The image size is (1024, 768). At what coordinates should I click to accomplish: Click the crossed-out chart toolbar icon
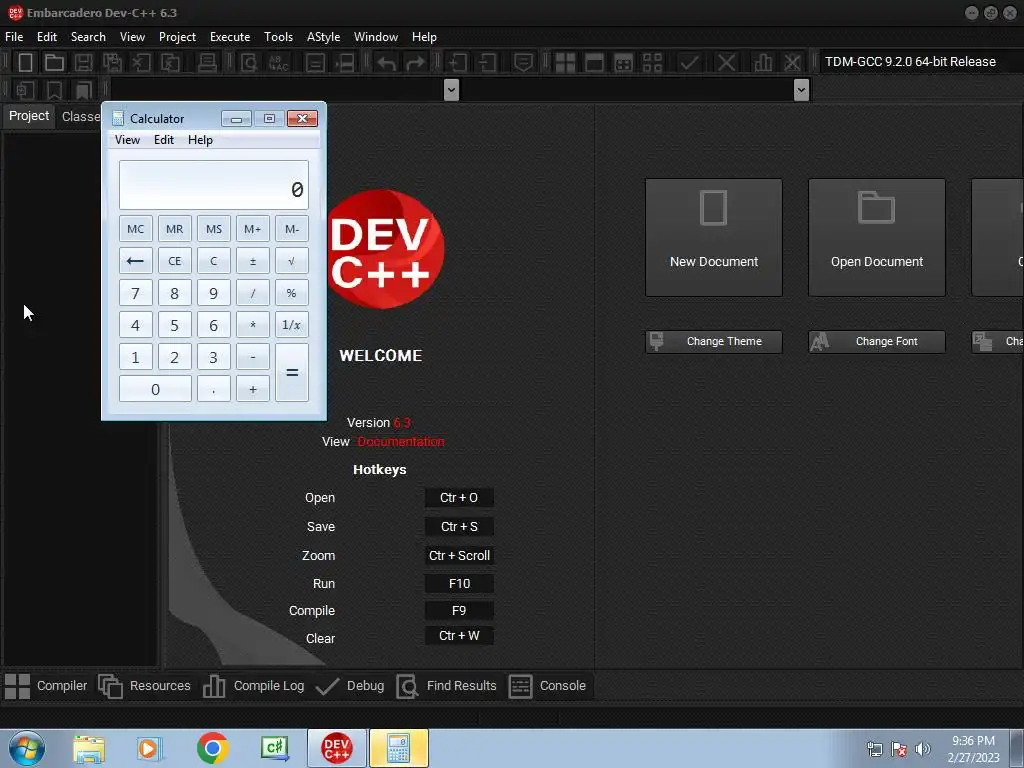(x=792, y=63)
